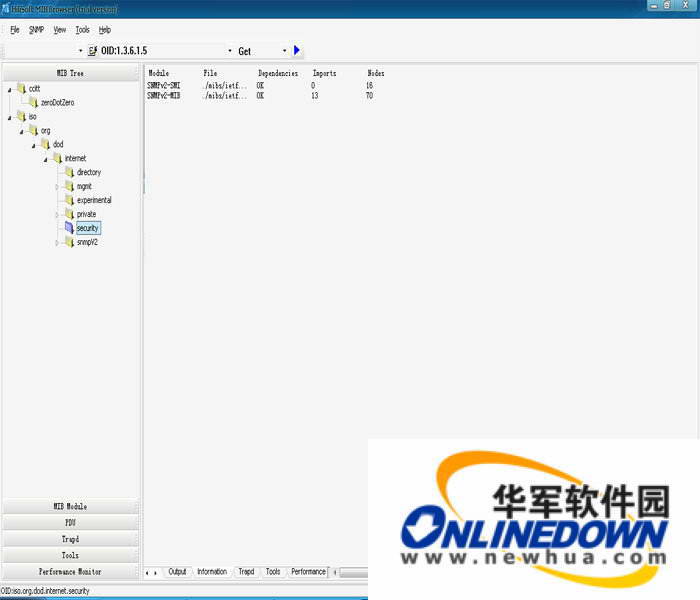Viewport: 700px width, 600px height.
Task: Click the OID edit icon beside OID field
Action: click(92, 51)
